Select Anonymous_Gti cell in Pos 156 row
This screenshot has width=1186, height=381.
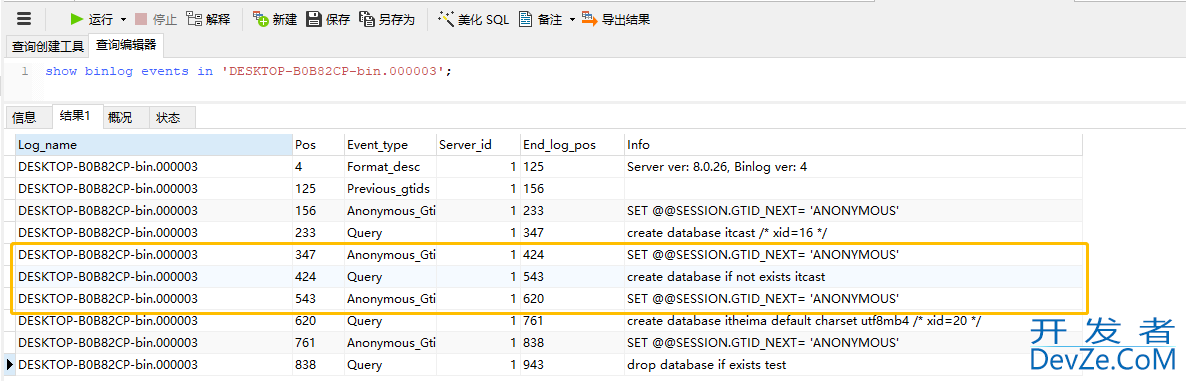tap(390, 211)
